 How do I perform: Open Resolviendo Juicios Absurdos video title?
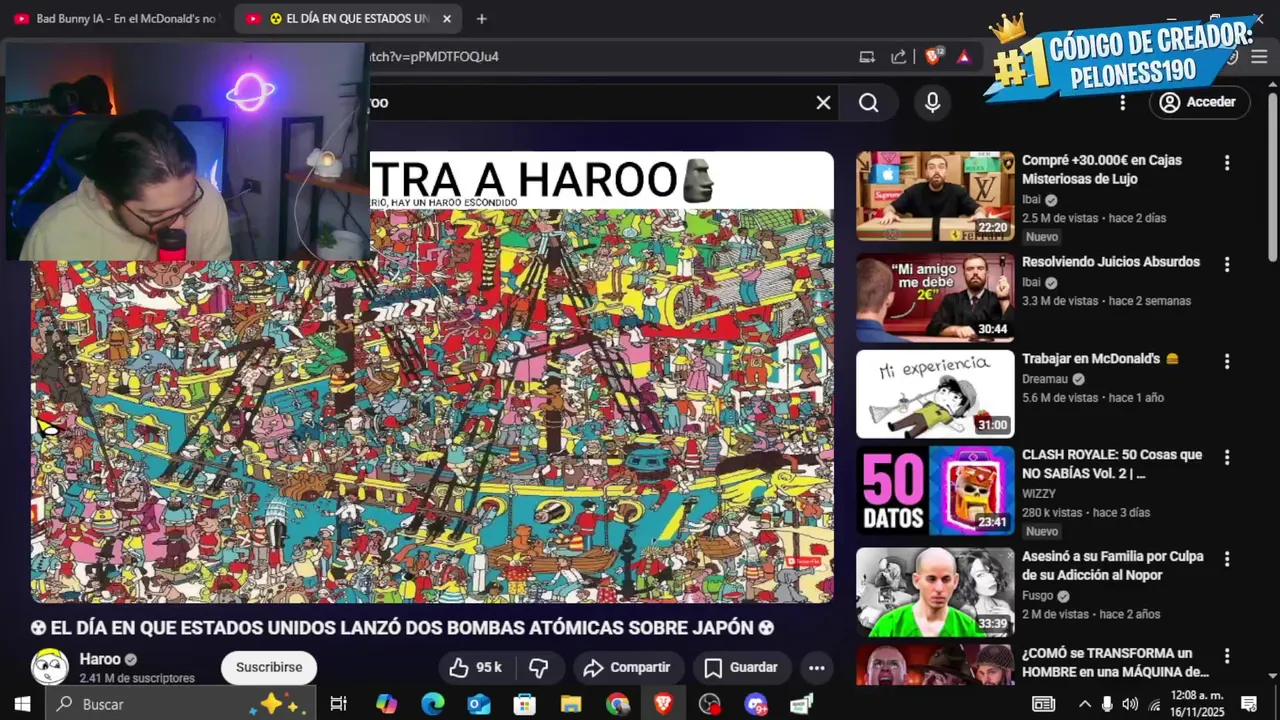(x=1111, y=262)
